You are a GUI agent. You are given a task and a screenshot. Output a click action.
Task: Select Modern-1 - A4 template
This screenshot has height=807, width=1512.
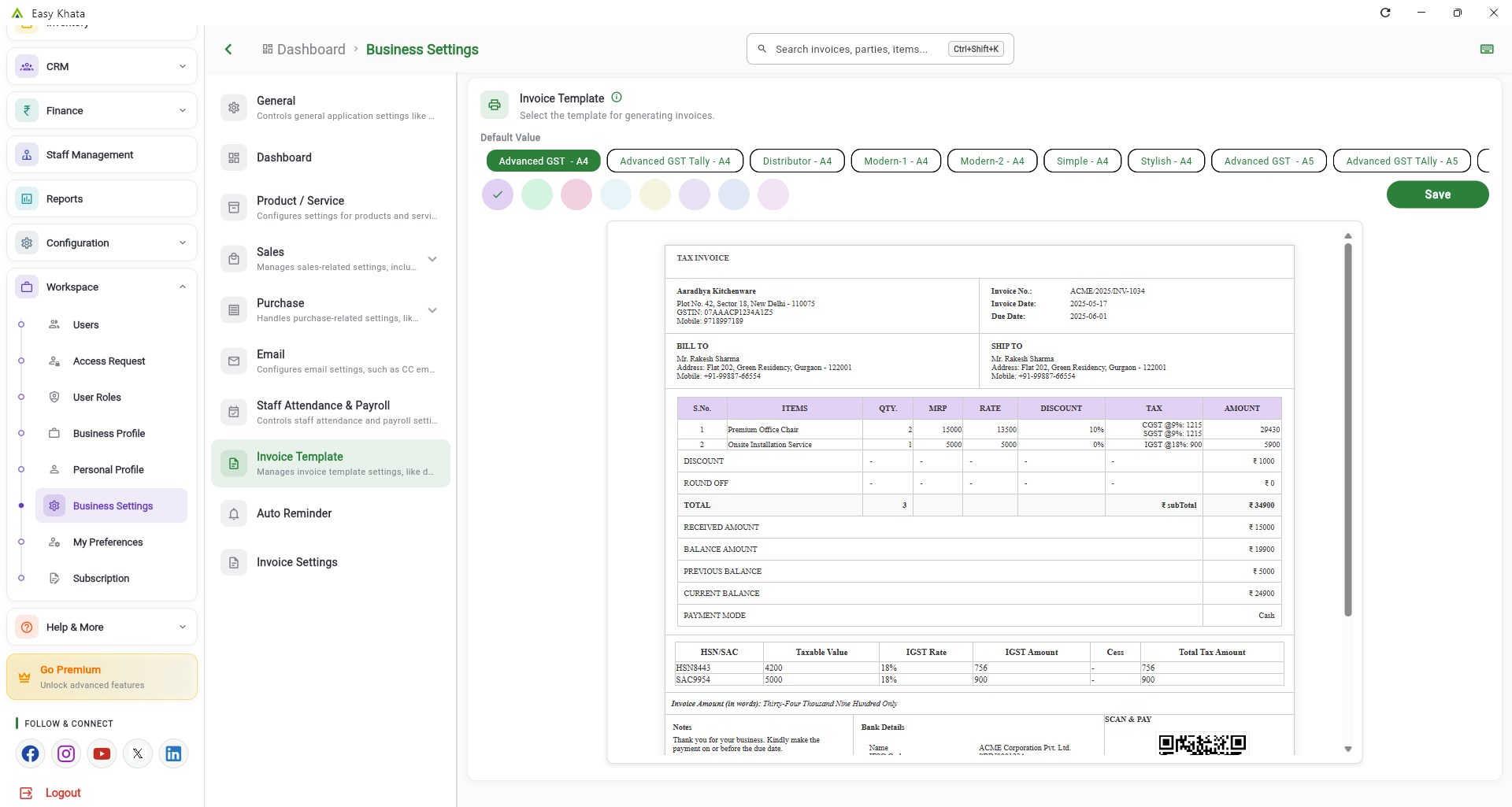point(895,161)
